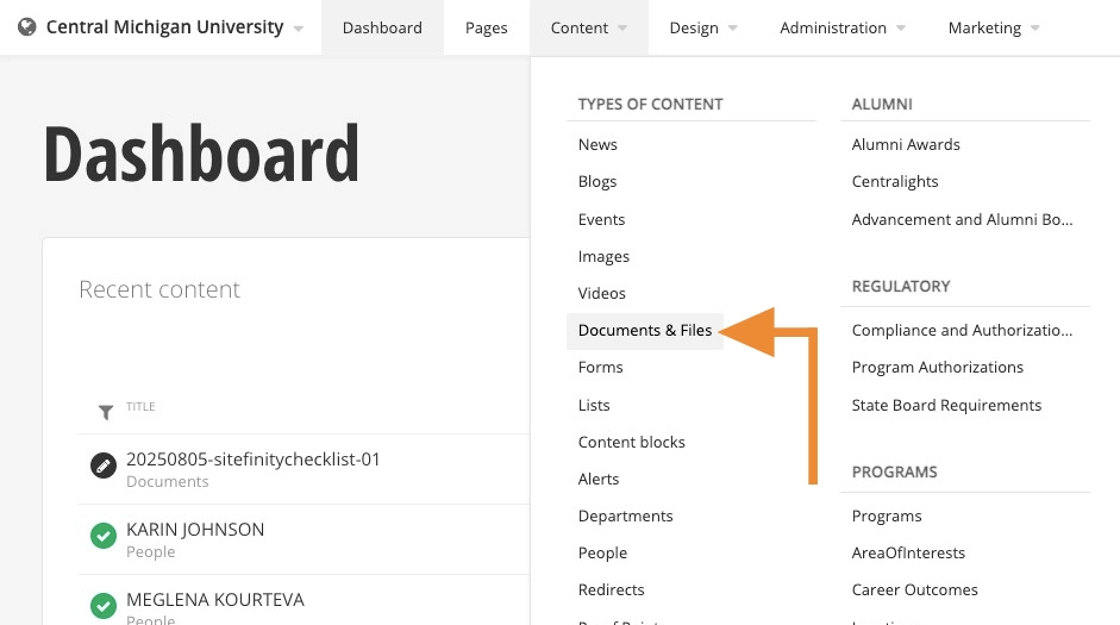Click the PROGRAMS section heading
This screenshot has height=625, width=1120.
coord(894,472)
